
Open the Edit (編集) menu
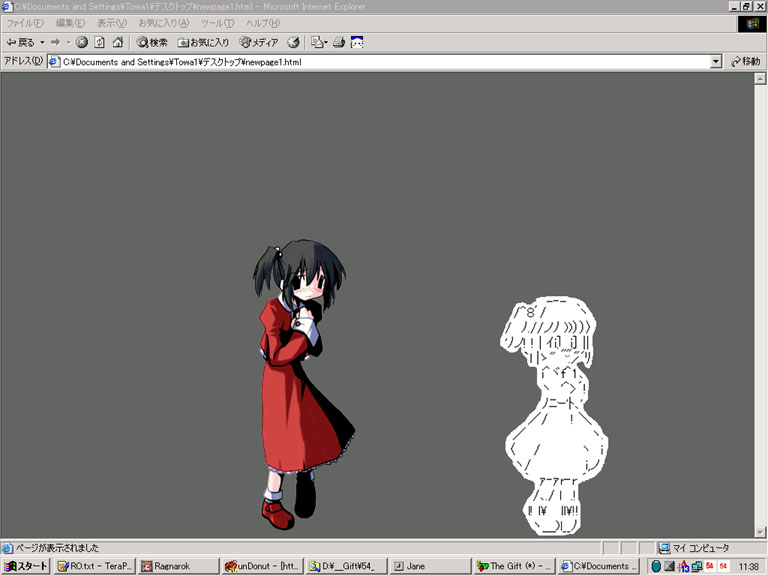pos(70,23)
